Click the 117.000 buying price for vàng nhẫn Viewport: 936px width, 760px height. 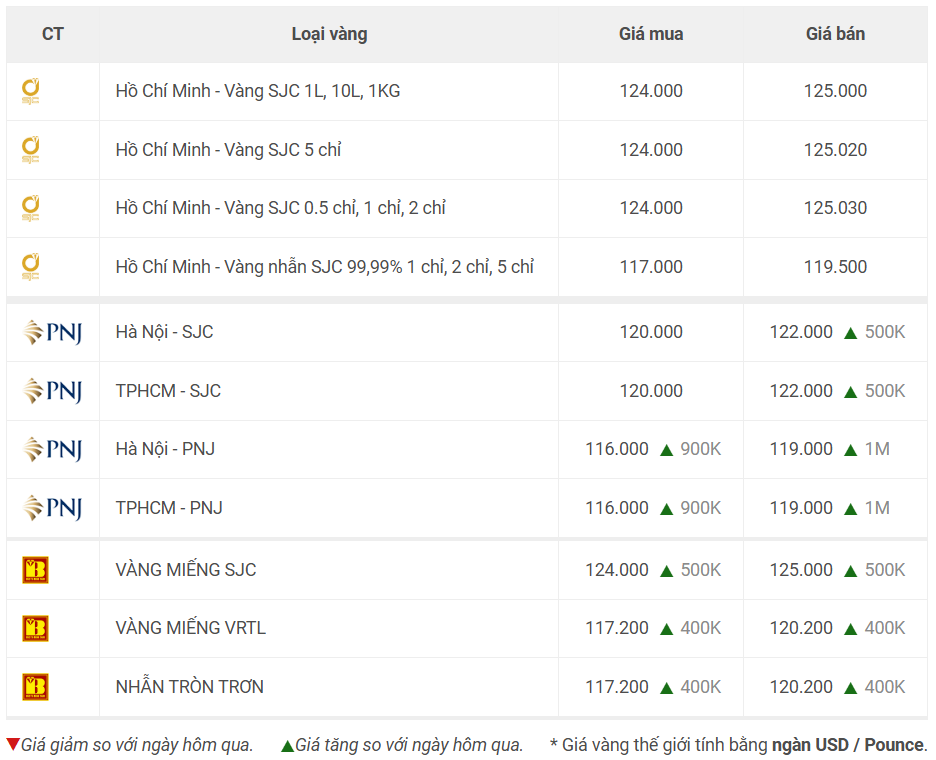(651, 267)
